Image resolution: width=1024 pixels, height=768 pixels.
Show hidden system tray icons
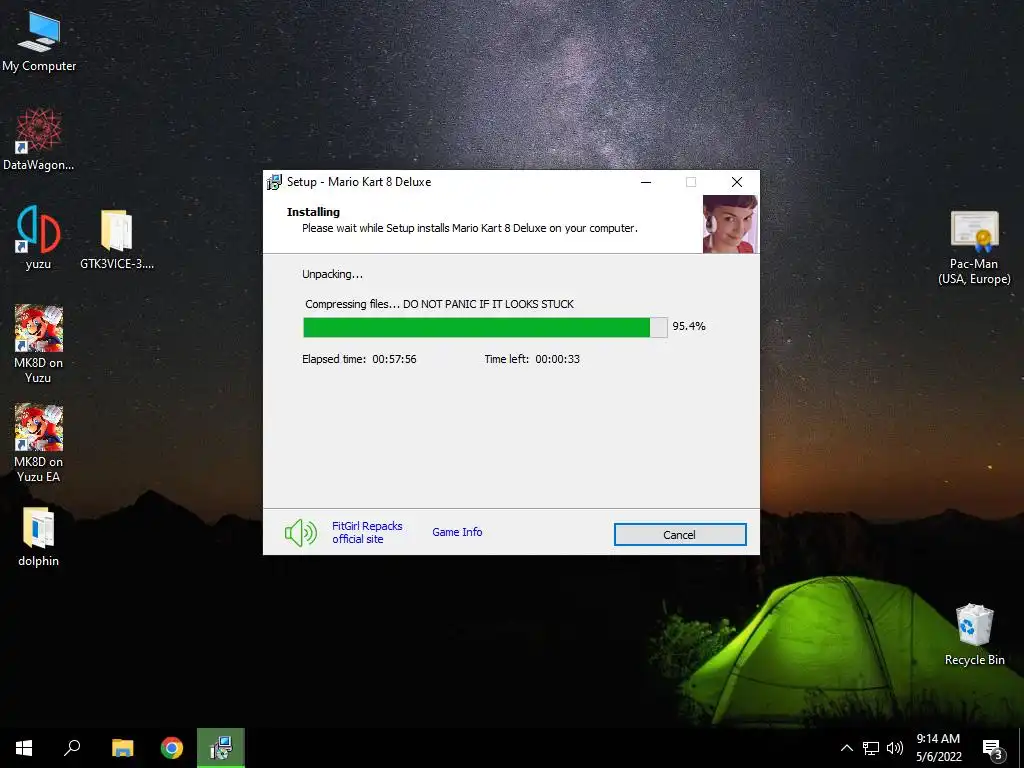coord(846,748)
